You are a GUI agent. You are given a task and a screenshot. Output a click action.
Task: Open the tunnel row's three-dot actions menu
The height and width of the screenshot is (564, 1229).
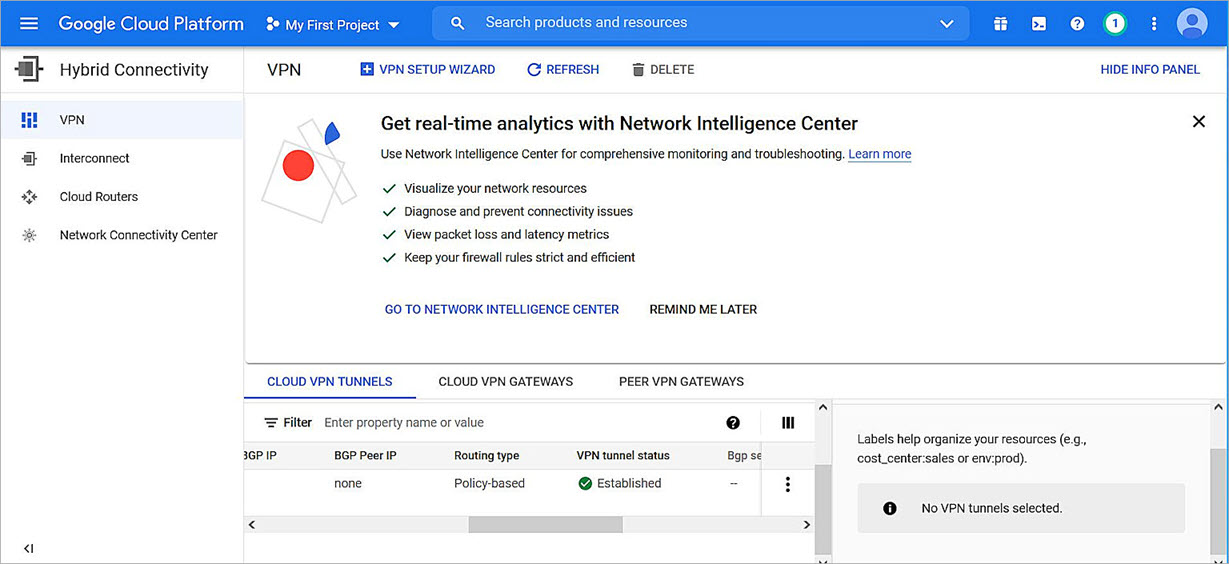click(x=788, y=484)
